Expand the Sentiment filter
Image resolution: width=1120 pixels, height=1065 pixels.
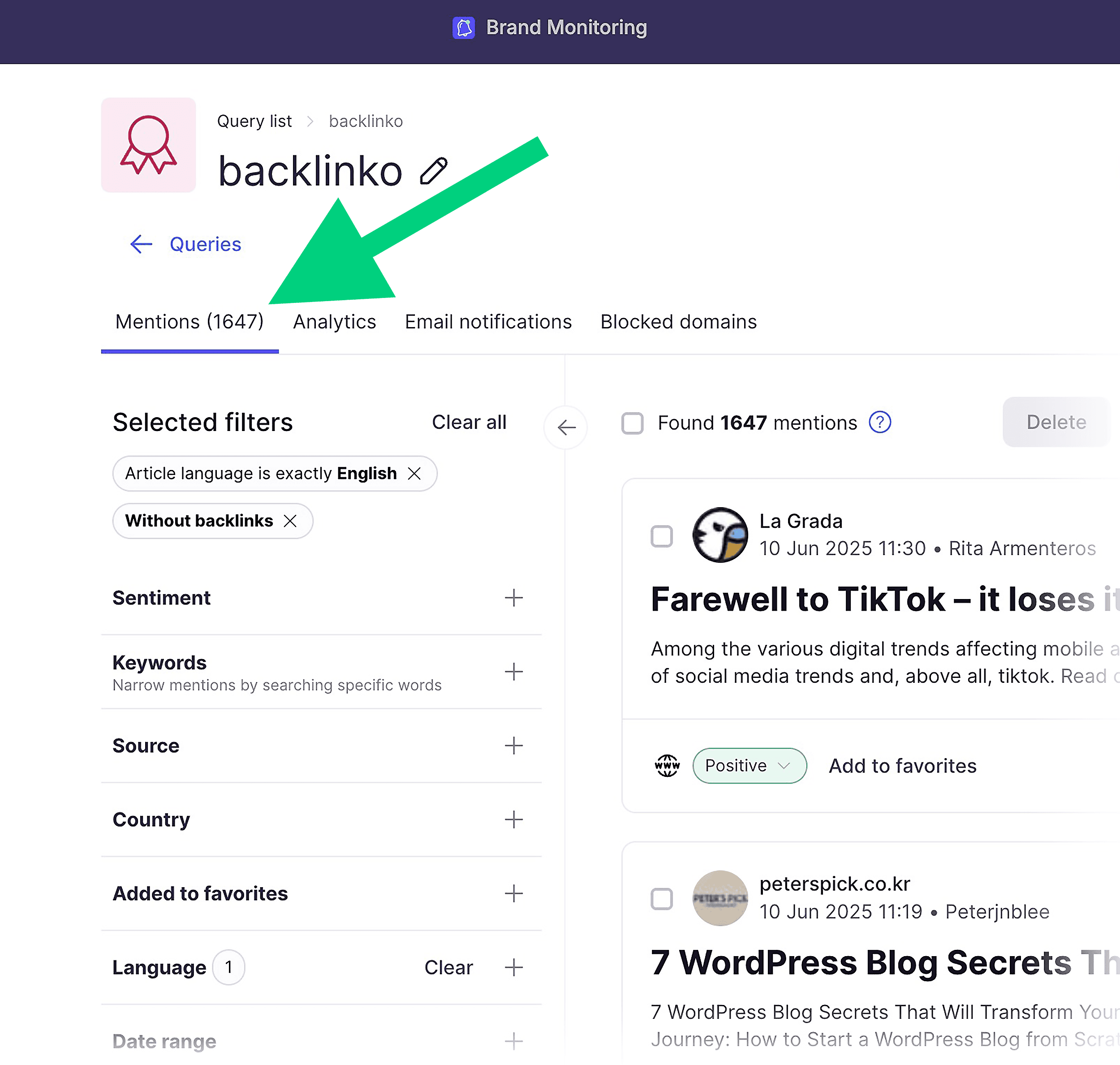pos(514,598)
